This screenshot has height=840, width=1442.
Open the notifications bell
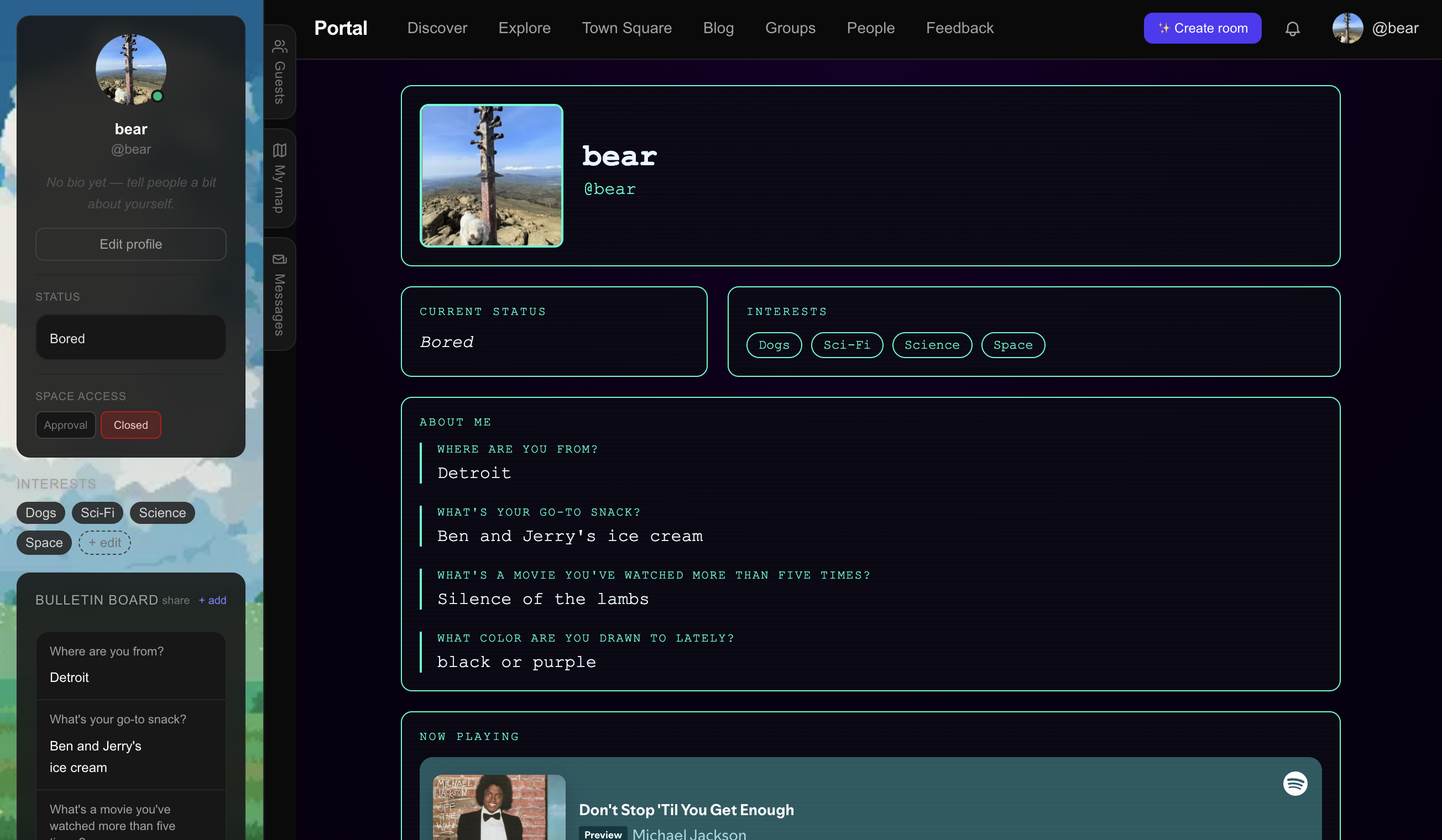[x=1292, y=29]
